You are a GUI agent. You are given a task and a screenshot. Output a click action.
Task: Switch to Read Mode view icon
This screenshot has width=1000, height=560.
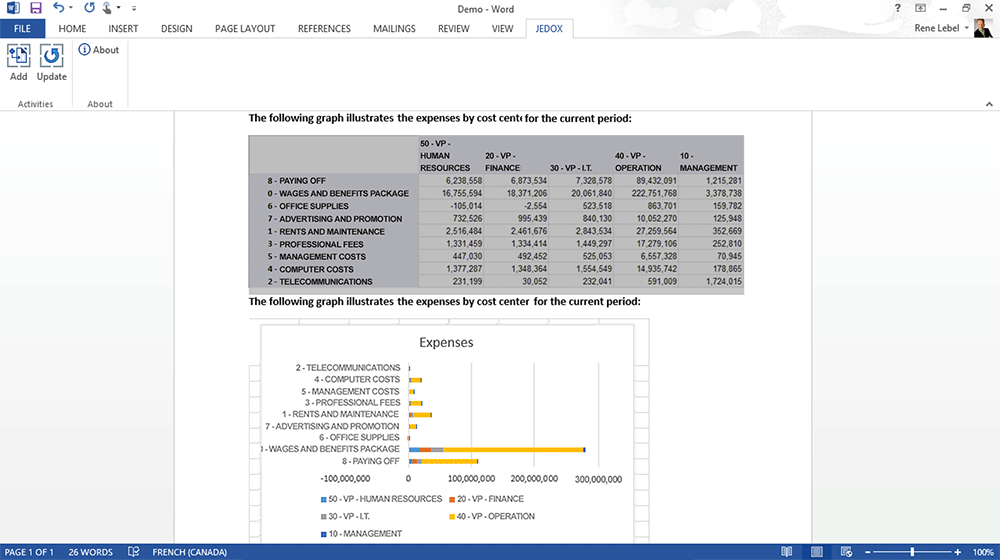point(787,552)
